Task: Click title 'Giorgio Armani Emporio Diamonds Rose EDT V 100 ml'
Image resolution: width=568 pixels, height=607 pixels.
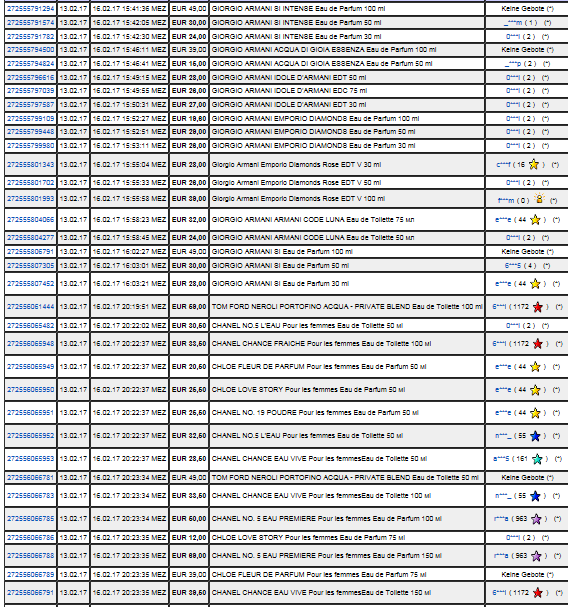Action: click(298, 199)
